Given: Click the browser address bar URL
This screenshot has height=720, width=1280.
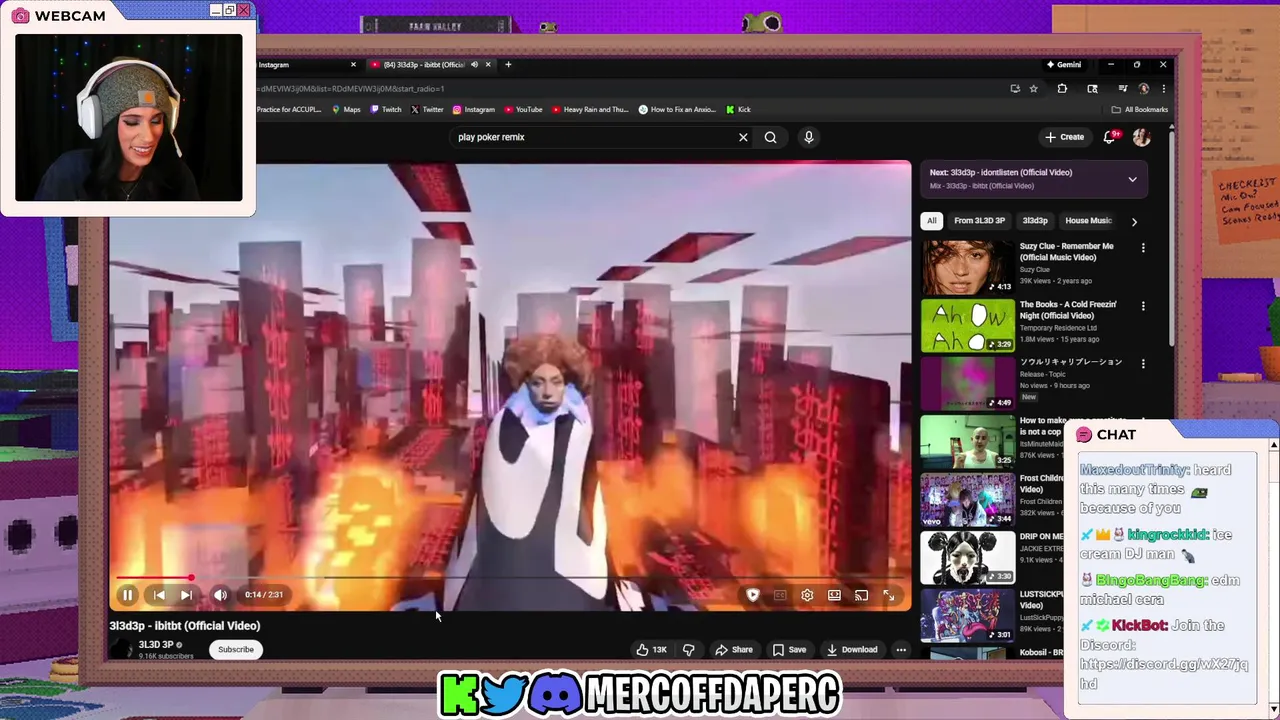Looking at the screenshot, I should (350, 89).
